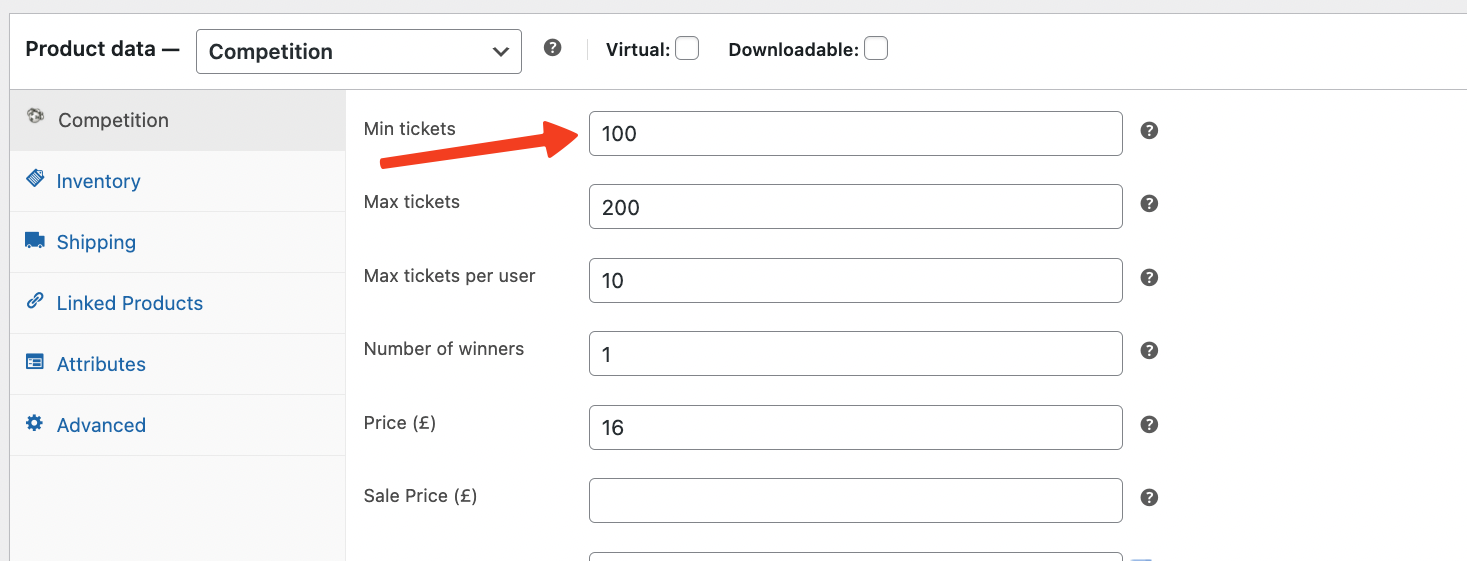Click the help icon beside Number of winners

pos(1149,351)
